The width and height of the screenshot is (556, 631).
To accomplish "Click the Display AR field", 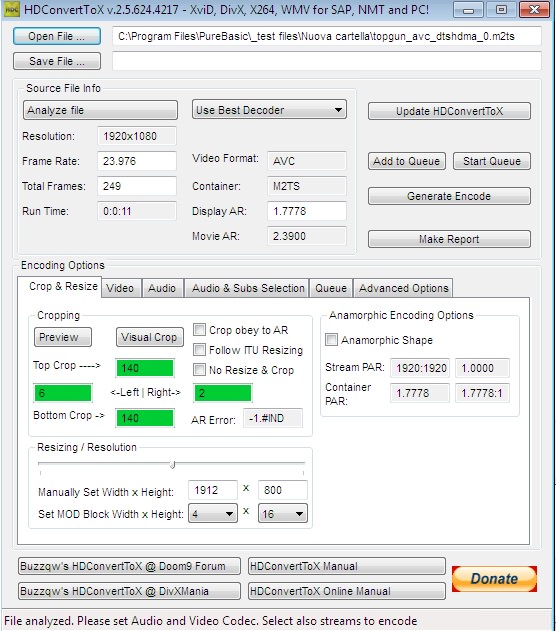I will click(x=307, y=211).
